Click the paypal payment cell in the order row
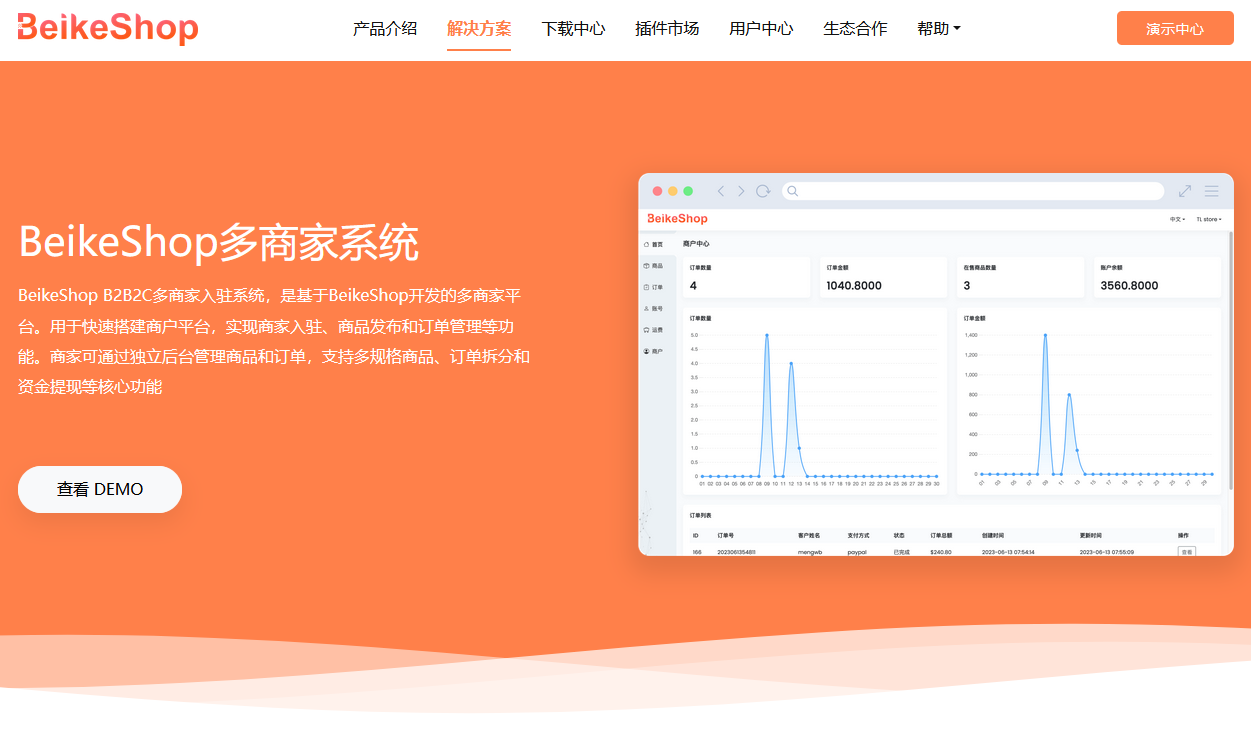This screenshot has height=733, width=1251. [857, 552]
